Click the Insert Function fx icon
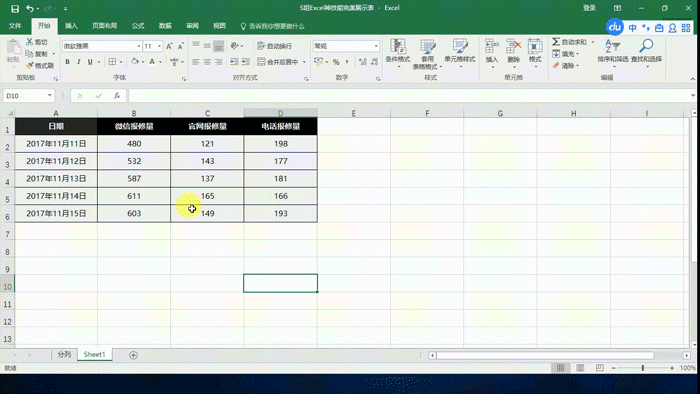The width and height of the screenshot is (700, 394). 117,95
